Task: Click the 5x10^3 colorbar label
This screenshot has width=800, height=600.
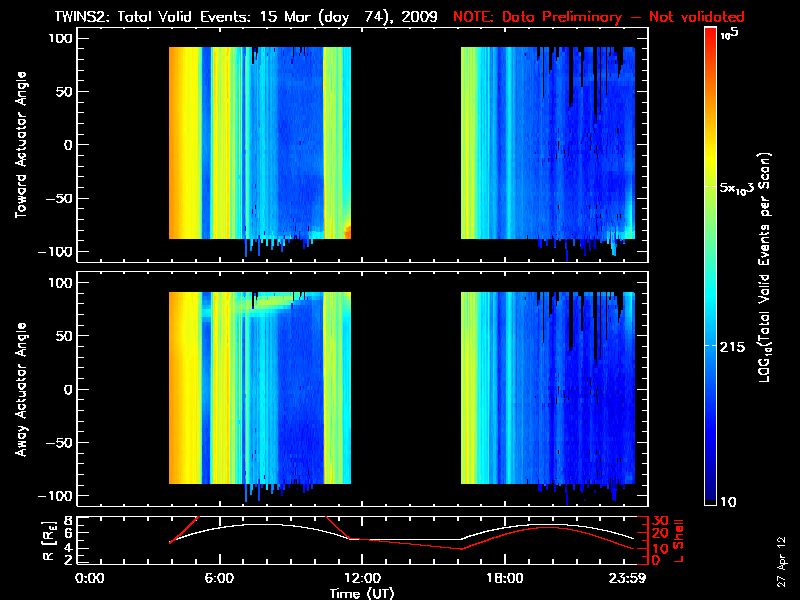Action: 738,188
